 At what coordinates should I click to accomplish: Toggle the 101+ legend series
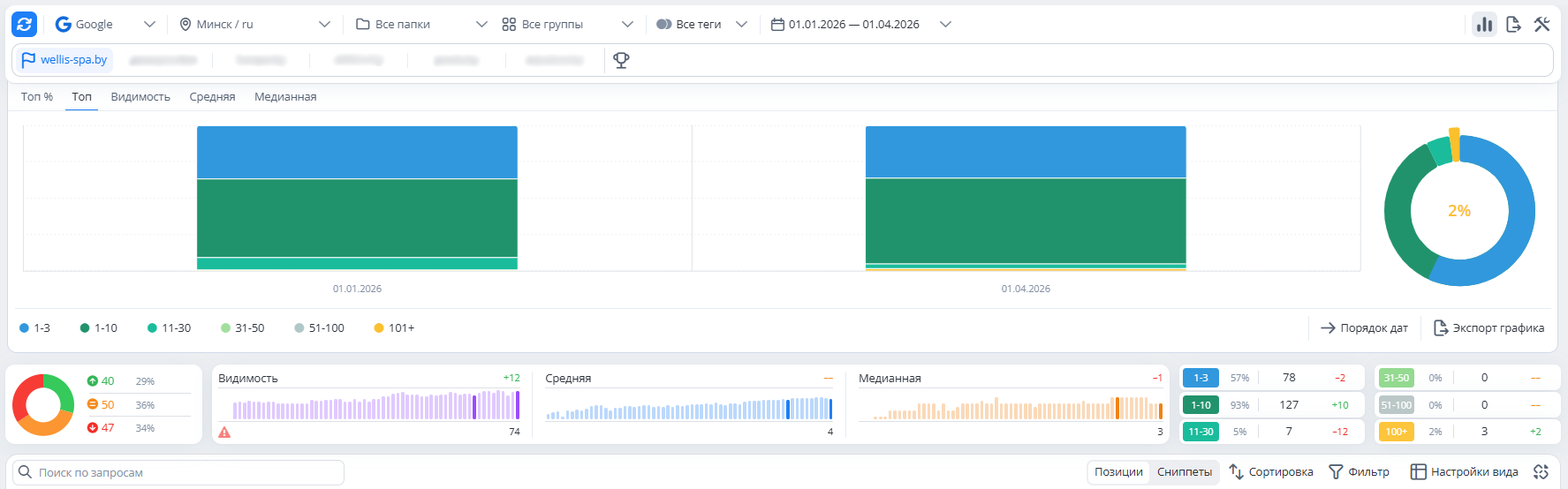click(394, 328)
